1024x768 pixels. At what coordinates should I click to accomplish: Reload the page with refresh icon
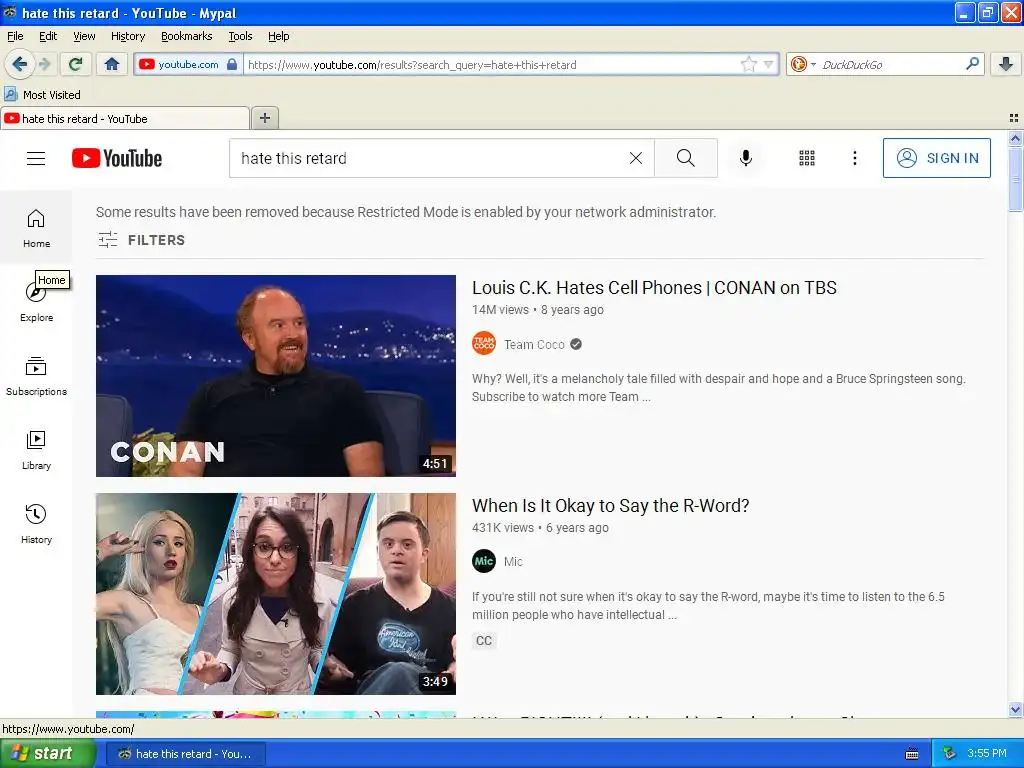[x=75, y=64]
